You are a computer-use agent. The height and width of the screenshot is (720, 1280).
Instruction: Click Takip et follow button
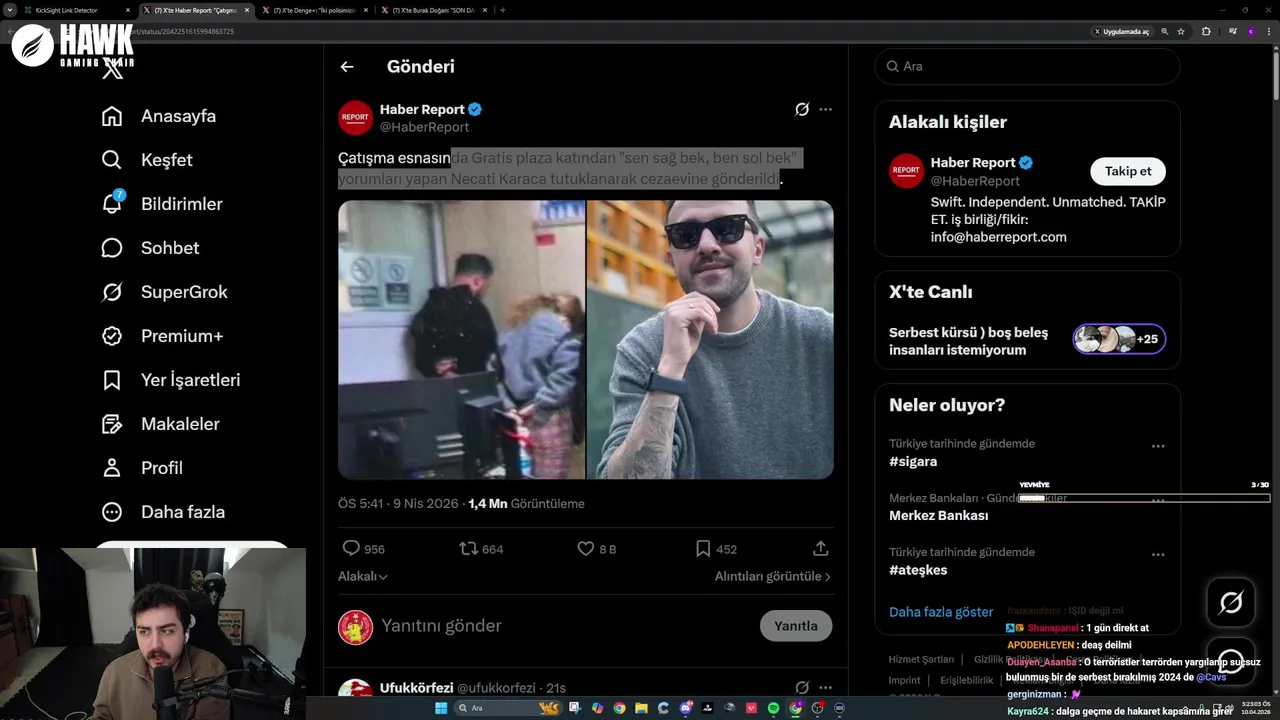click(1128, 171)
